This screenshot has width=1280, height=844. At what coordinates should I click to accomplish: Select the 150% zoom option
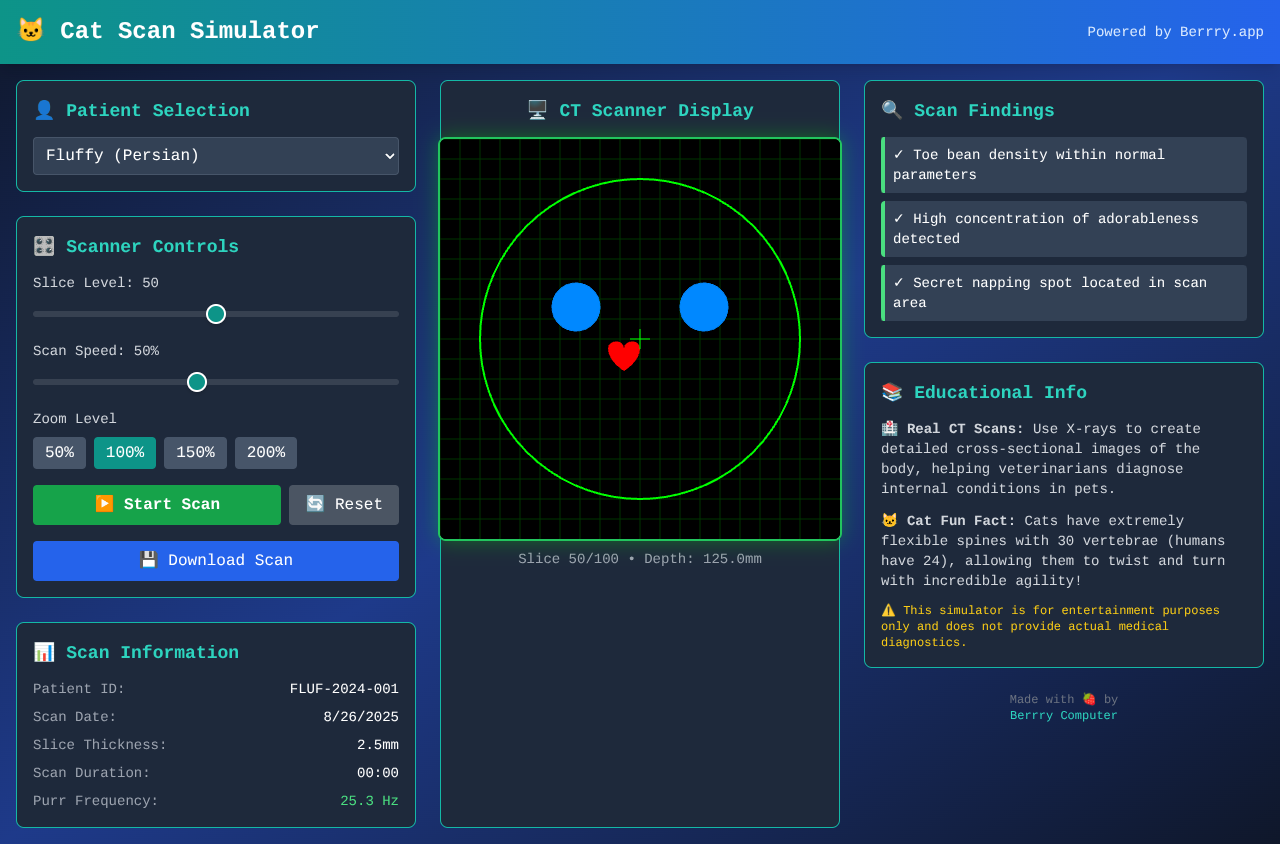pos(195,453)
